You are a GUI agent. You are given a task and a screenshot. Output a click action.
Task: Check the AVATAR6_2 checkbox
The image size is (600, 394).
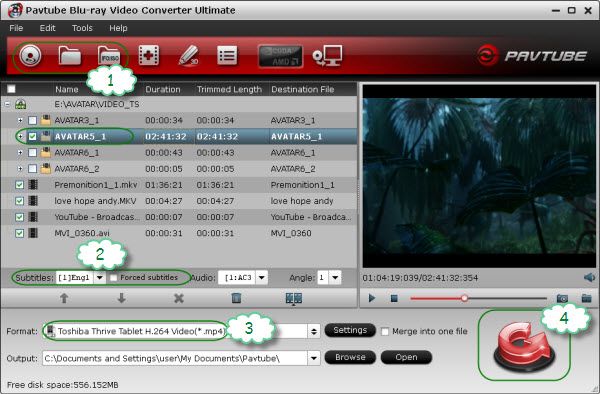click(33, 169)
